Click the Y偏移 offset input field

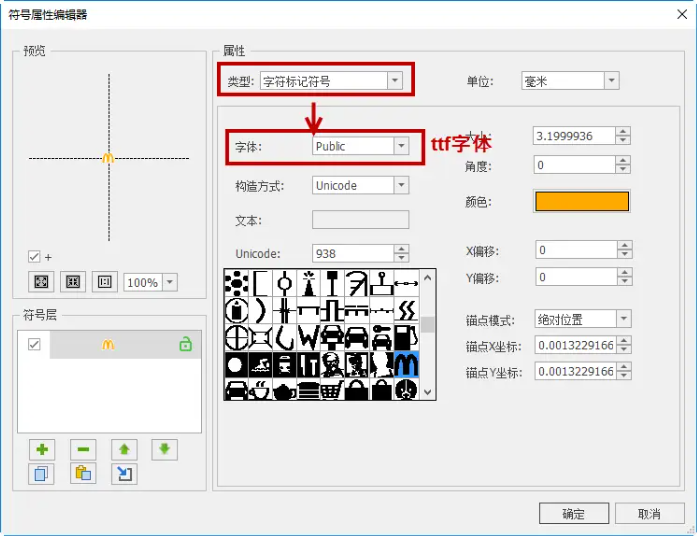tap(576, 277)
